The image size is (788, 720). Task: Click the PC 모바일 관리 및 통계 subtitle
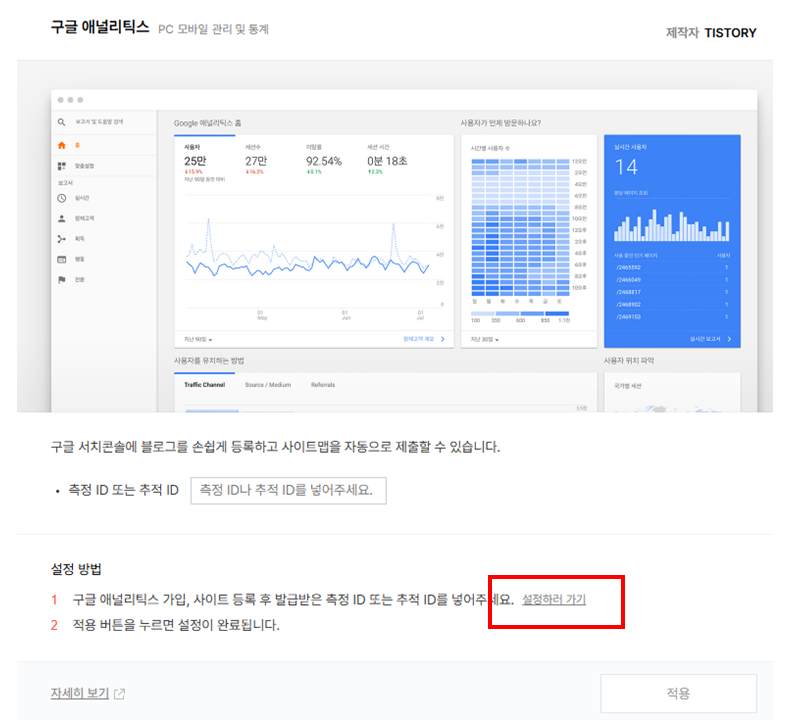pyautogui.click(x=214, y=29)
